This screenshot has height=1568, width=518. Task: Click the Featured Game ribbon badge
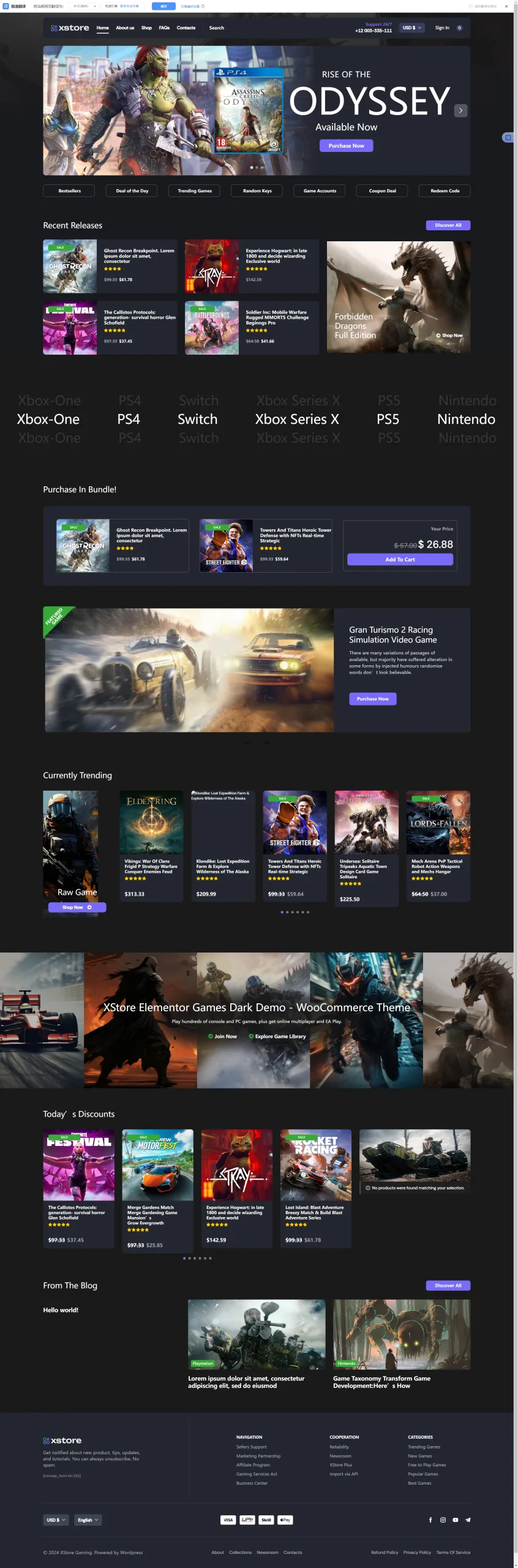click(x=55, y=619)
